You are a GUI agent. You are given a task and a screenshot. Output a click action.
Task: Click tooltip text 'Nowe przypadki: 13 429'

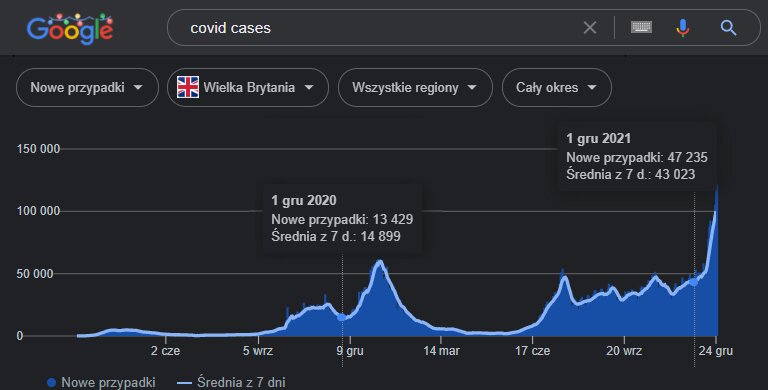342,219
